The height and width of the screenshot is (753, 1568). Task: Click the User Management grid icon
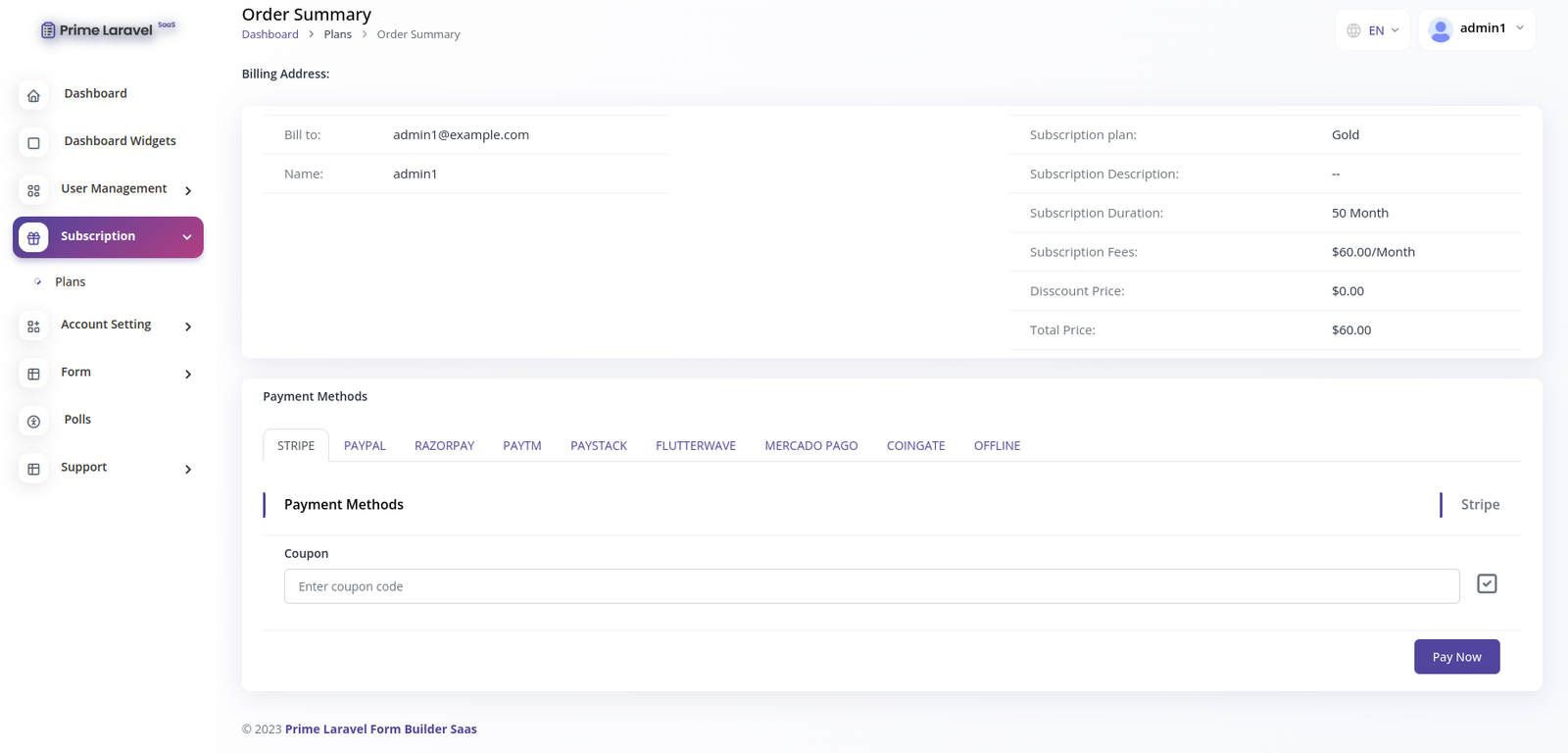(33, 190)
